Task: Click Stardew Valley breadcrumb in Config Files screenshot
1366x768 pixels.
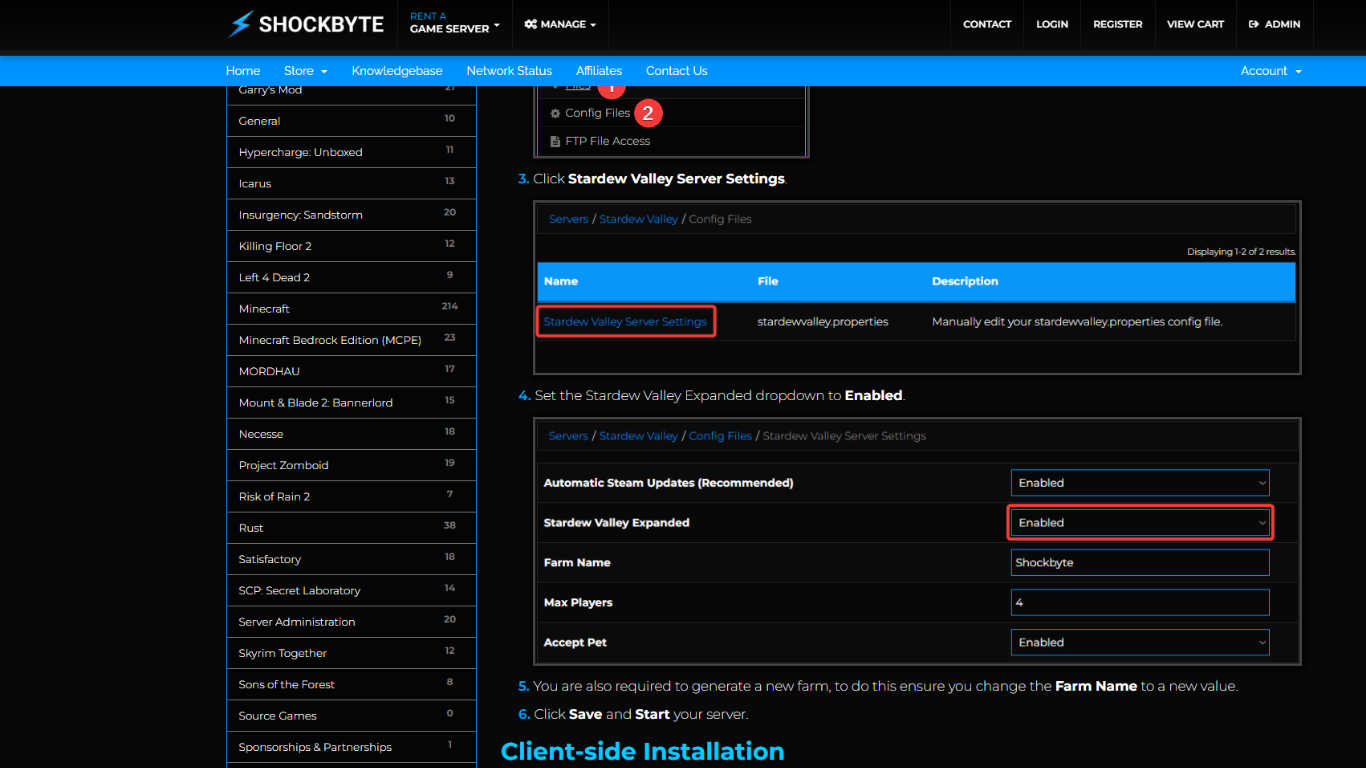Action: pyautogui.click(x=638, y=219)
